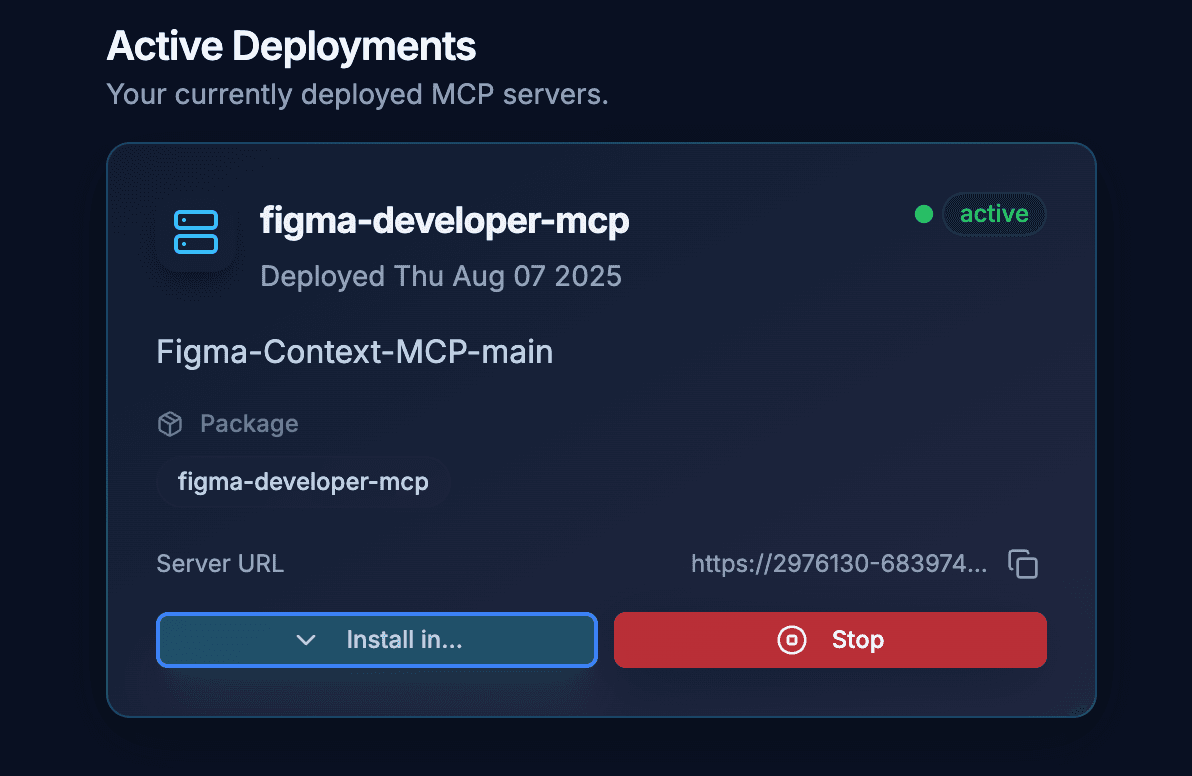Copy the server URL with the copy icon

pyautogui.click(x=1022, y=564)
